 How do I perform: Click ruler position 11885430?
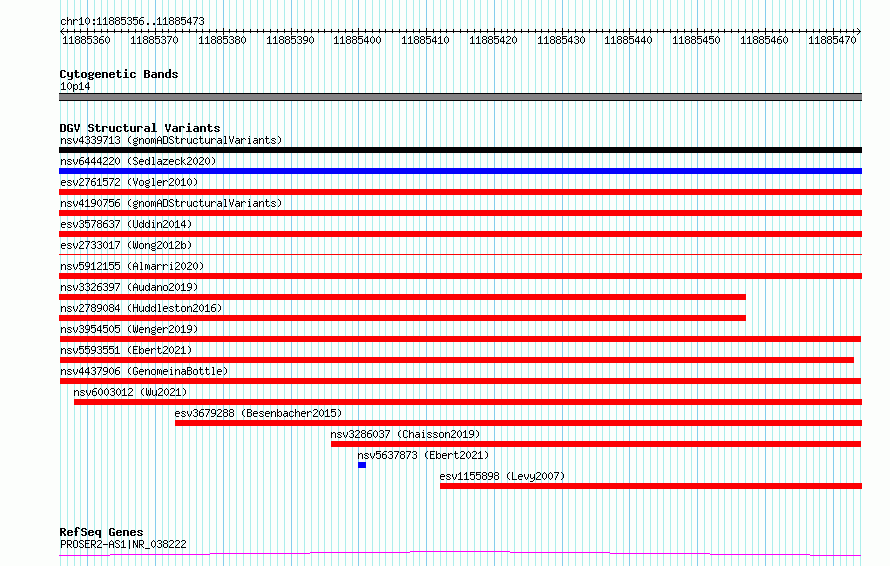pos(561,40)
